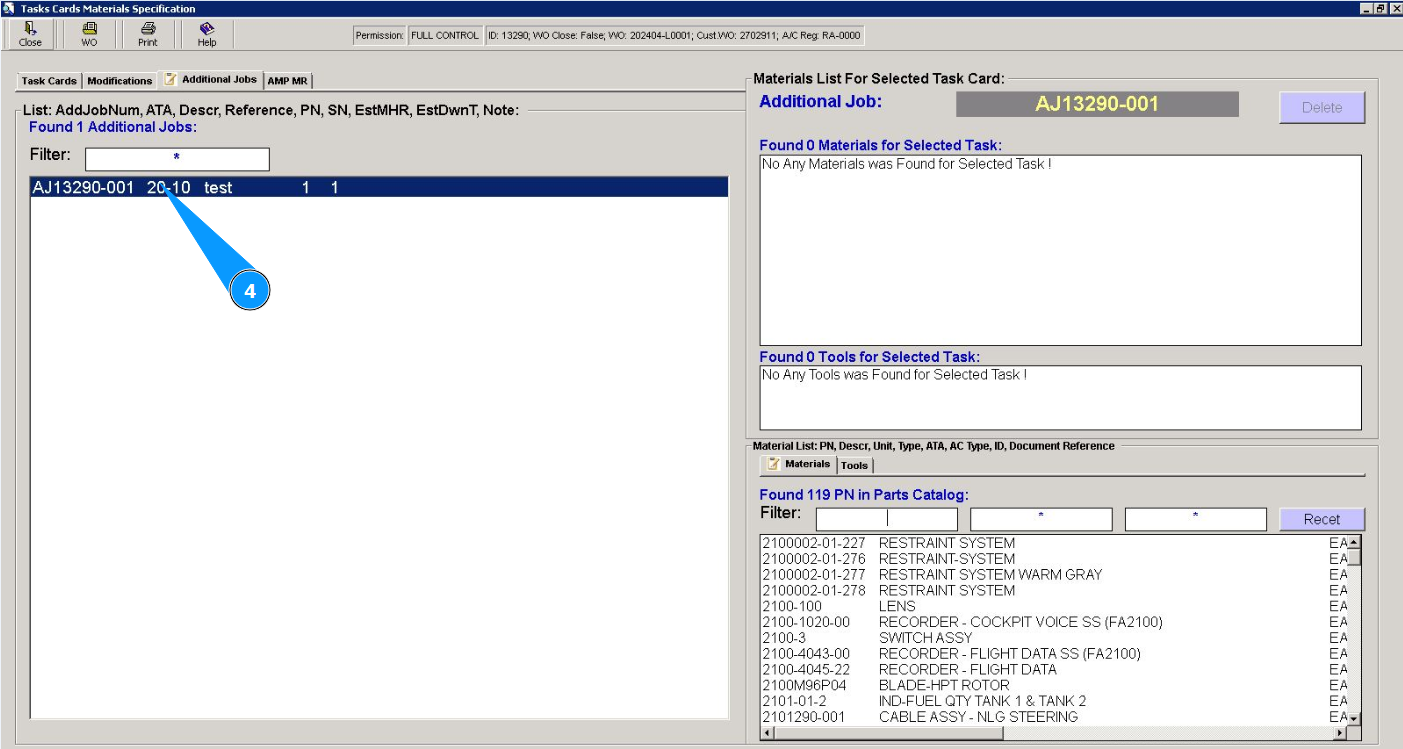Click the parts list scroll left arrow
This screenshot has width=1403, height=749.
pos(767,733)
